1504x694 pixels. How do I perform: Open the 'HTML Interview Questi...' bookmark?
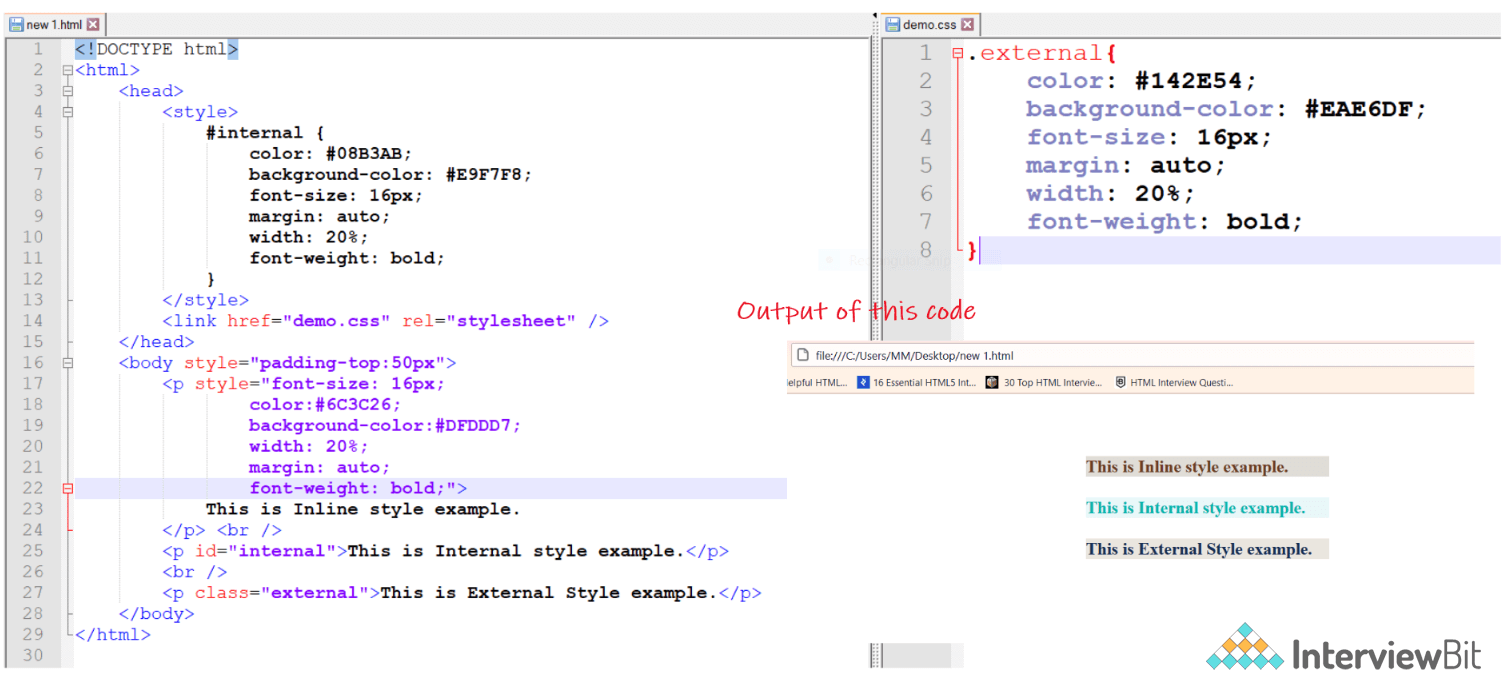click(x=1174, y=382)
